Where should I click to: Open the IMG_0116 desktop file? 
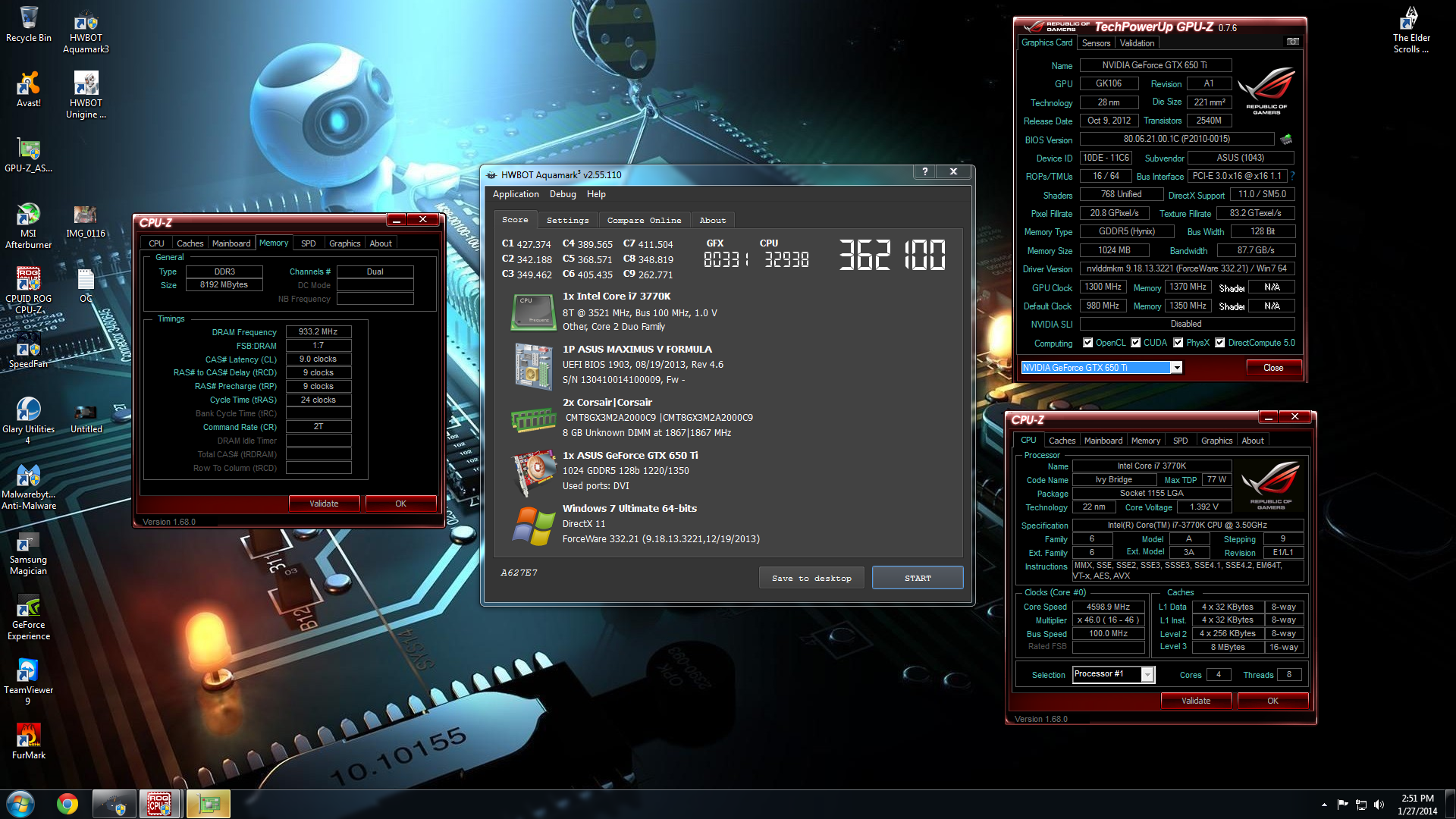coord(86,221)
